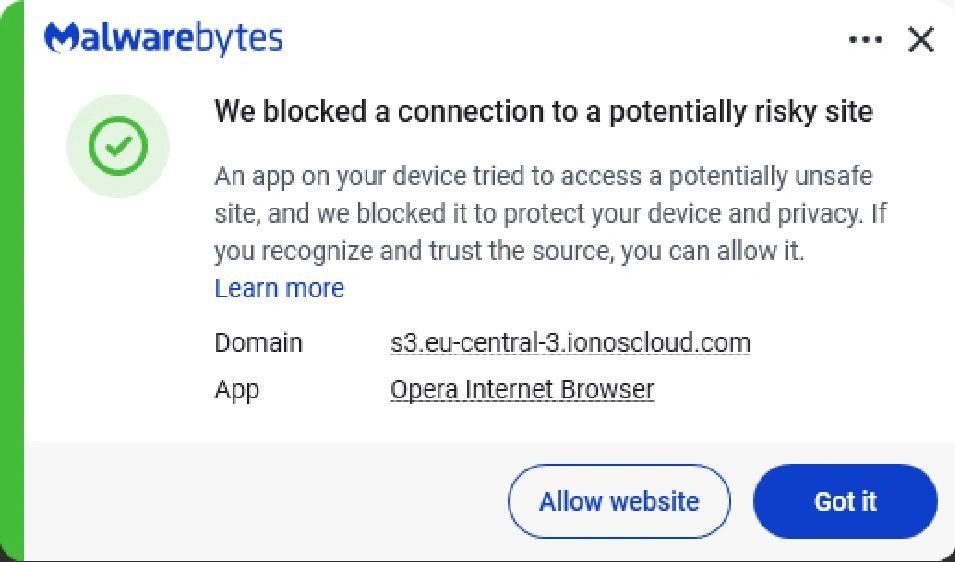The image size is (955, 562).
Task: Dismiss the alert with Got it
Action: (x=845, y=501)
